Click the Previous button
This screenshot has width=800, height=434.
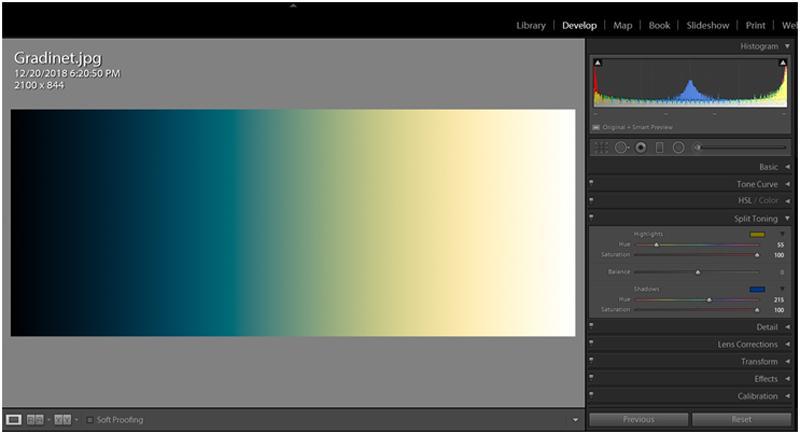point(638,419)
